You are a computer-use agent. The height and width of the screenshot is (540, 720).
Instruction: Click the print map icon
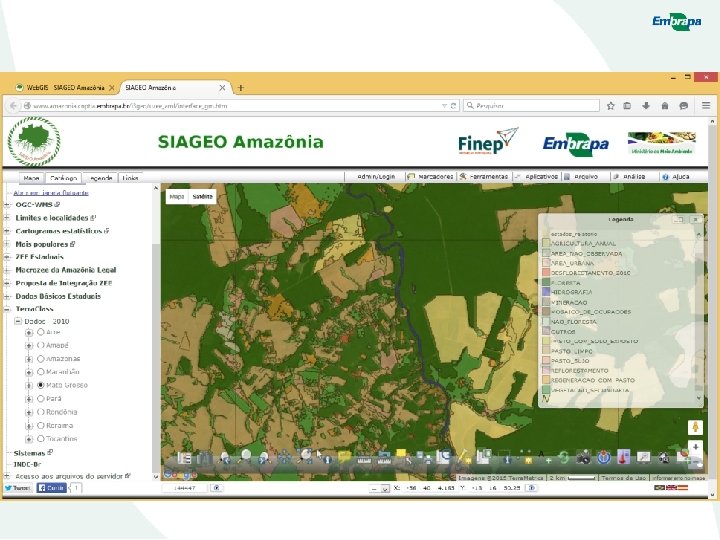point(425,458)
